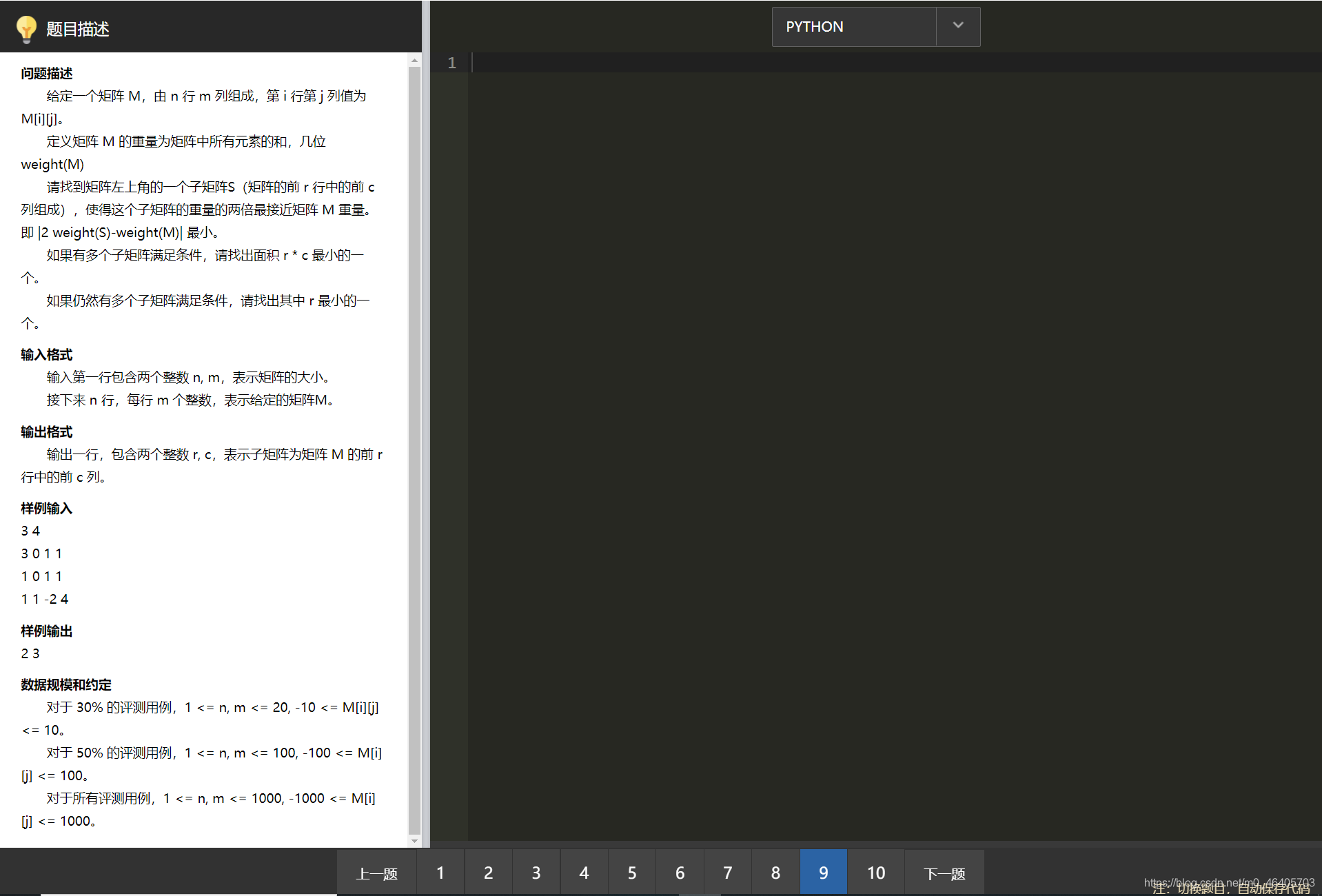Switch to question 2
Image resolution: width=1322 pixels, height=896 pixels.
[x=488, y=873]
